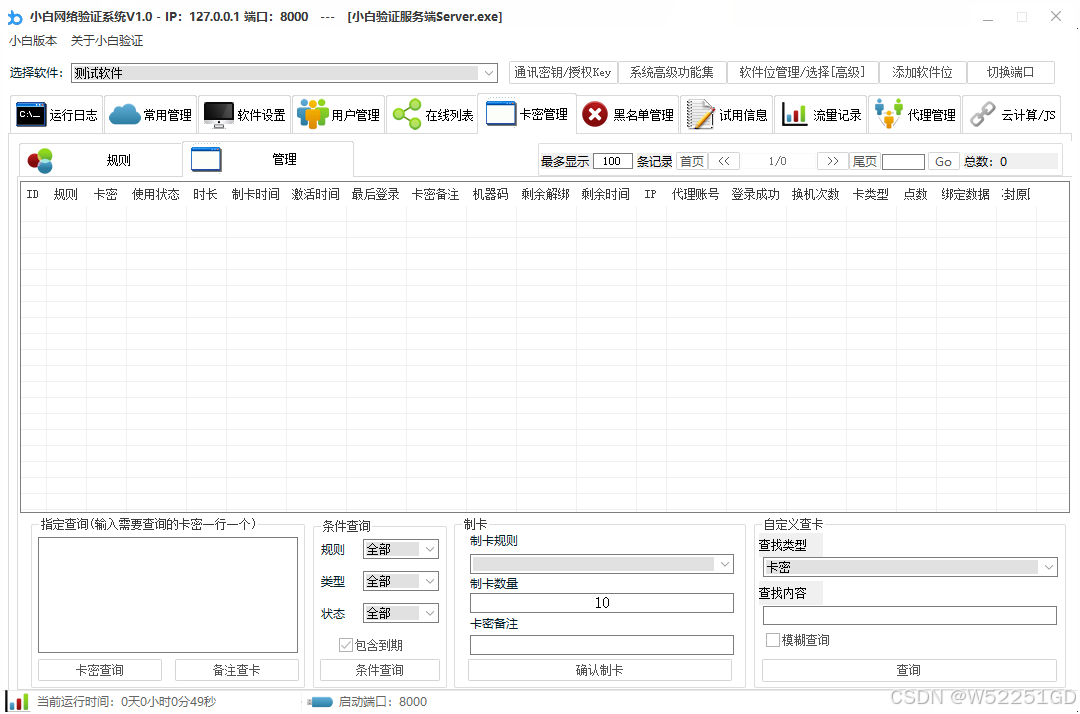
Task: Go to 首页 first page
Action: click(692, 161)
